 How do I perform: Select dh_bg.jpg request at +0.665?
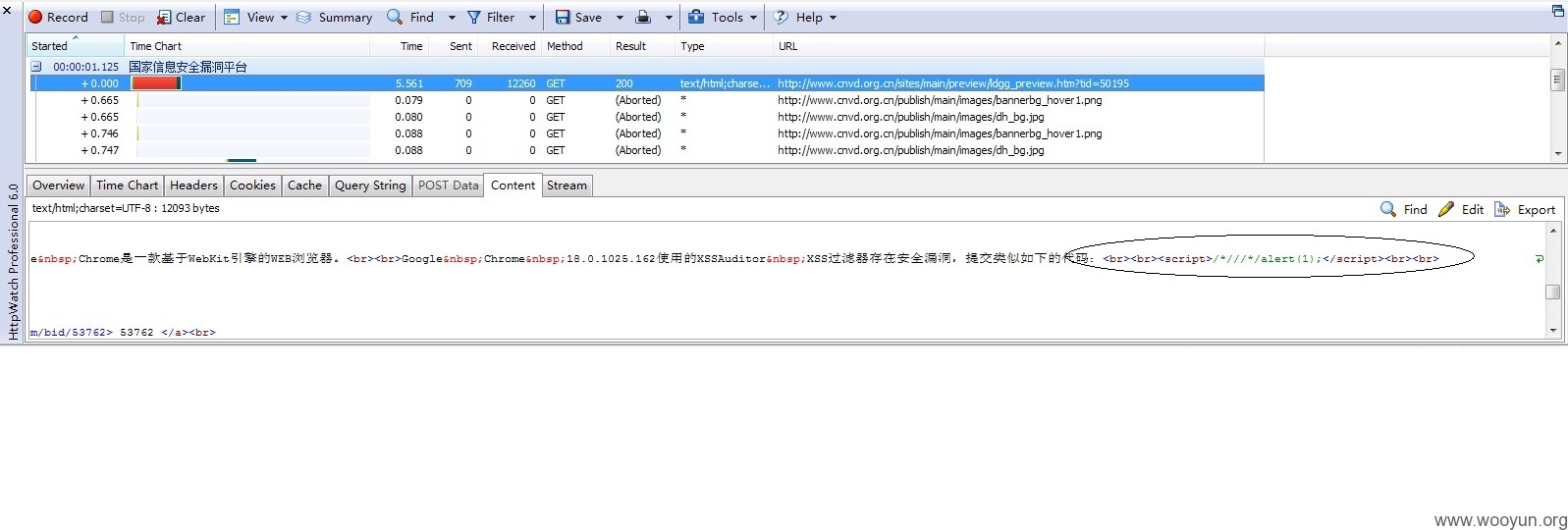(645, 117)
